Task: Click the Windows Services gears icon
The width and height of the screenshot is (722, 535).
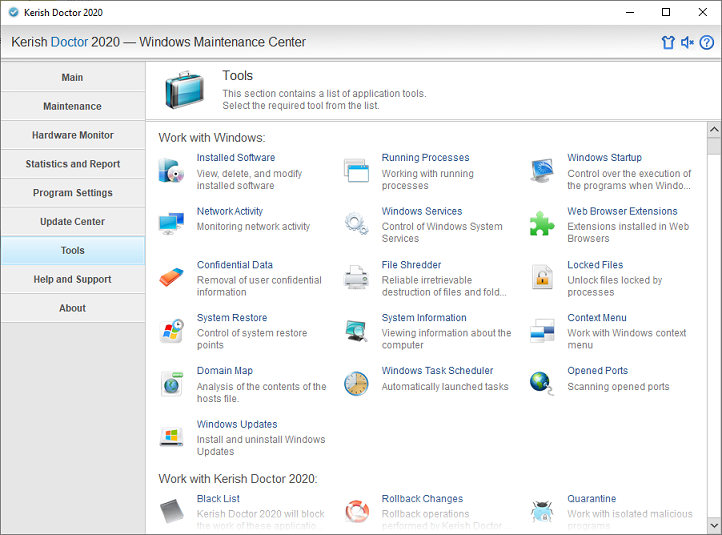Action: [x=356, y=224]
